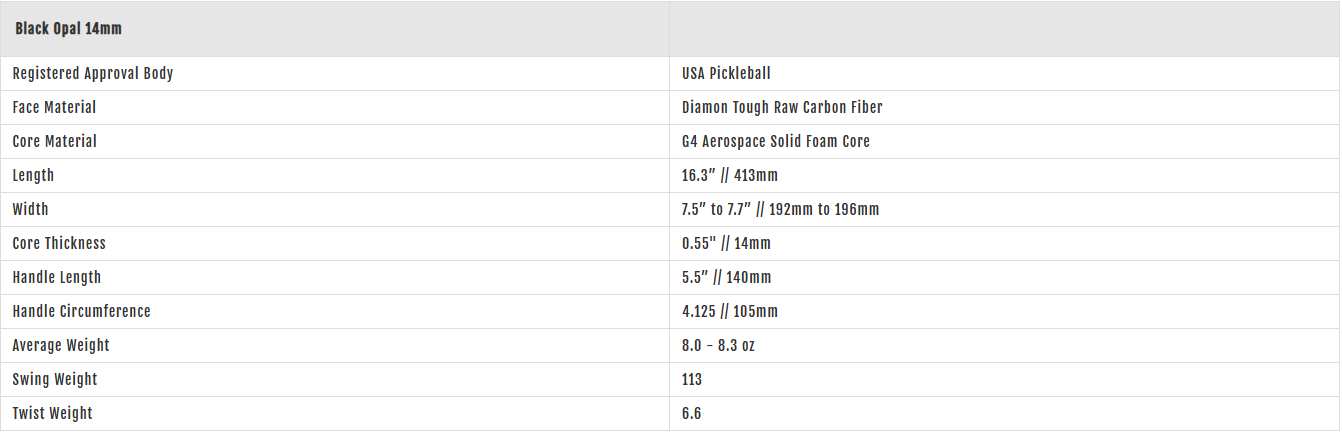The image size is (1342, 433).
Task: Select the "Core Thickness" row label
Action: (59, 243)
